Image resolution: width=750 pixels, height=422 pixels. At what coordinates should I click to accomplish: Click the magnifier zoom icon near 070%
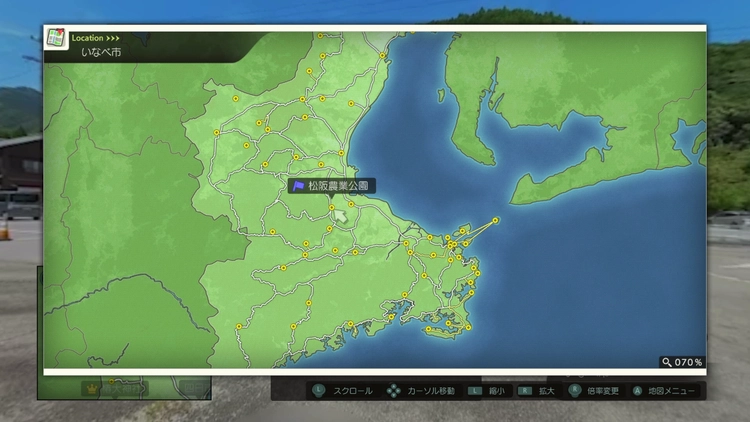[665, 362]
